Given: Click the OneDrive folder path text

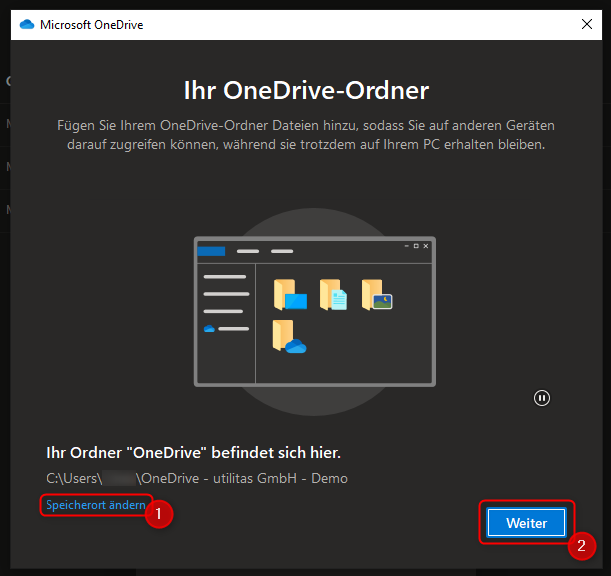Looking at the screenshot, I should [x=197, y=478].
